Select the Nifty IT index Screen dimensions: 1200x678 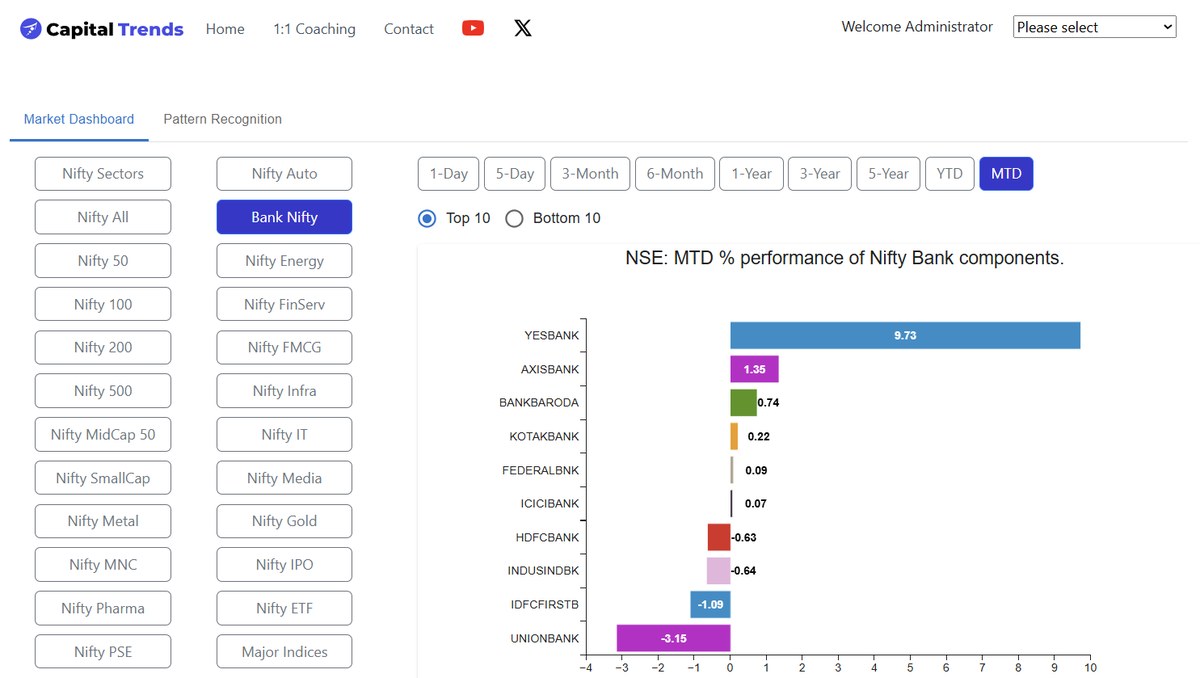[285, 434]
